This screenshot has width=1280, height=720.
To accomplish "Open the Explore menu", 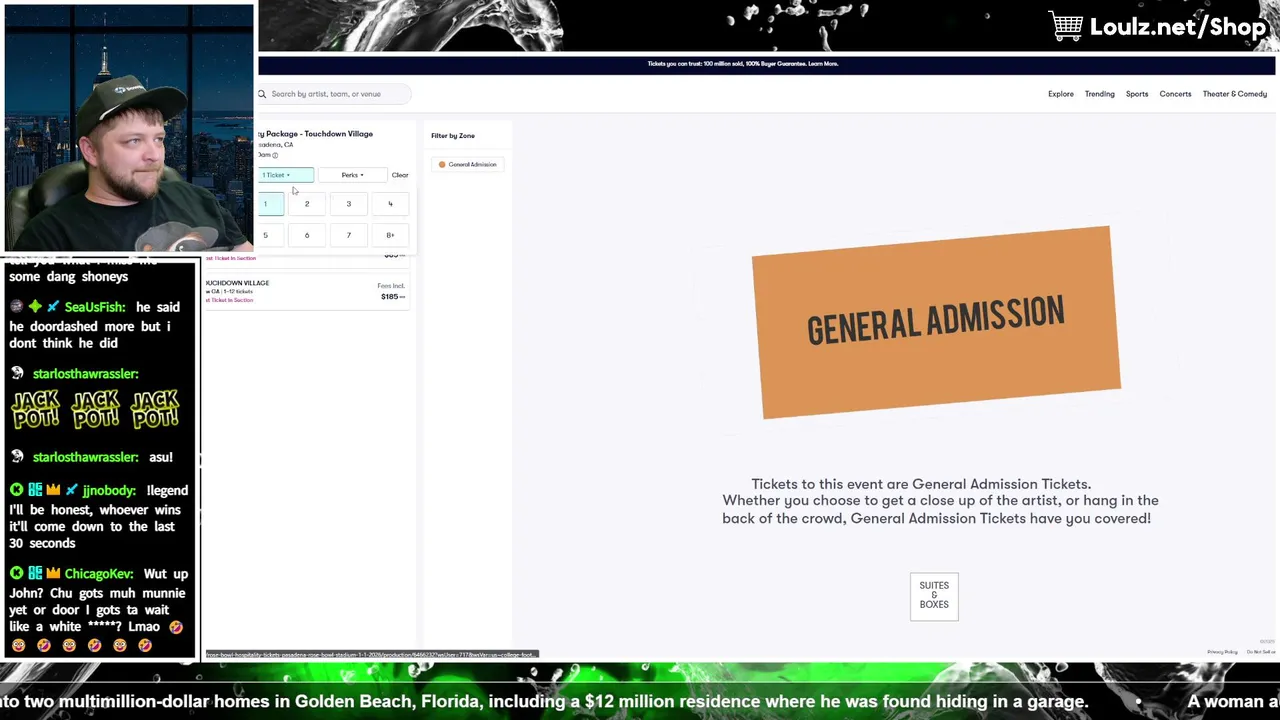I will 1060,94.
